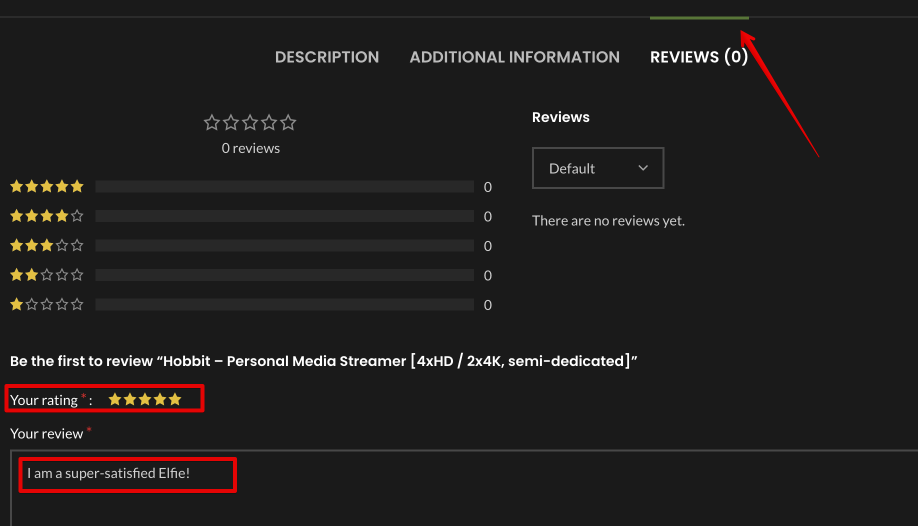This screenshot has height=526, width=918.
Task: Click the 1-star rating progress bar
Action: click(x=284, y=304)
